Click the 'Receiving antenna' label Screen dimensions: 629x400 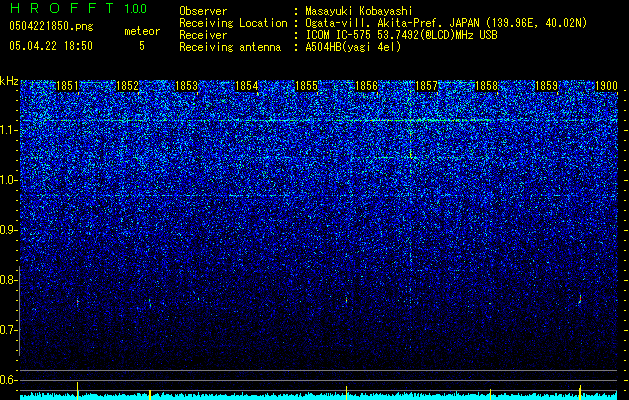coord(230,47)
